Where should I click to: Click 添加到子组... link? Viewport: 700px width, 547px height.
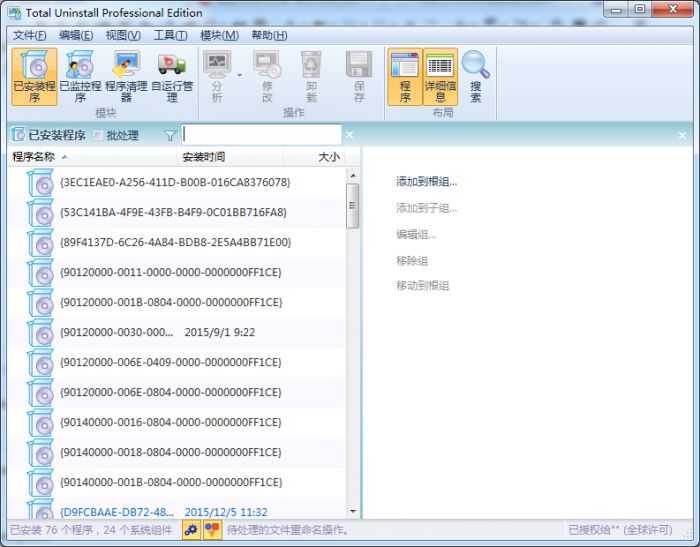pyautogui.click(x=426, y=208)
